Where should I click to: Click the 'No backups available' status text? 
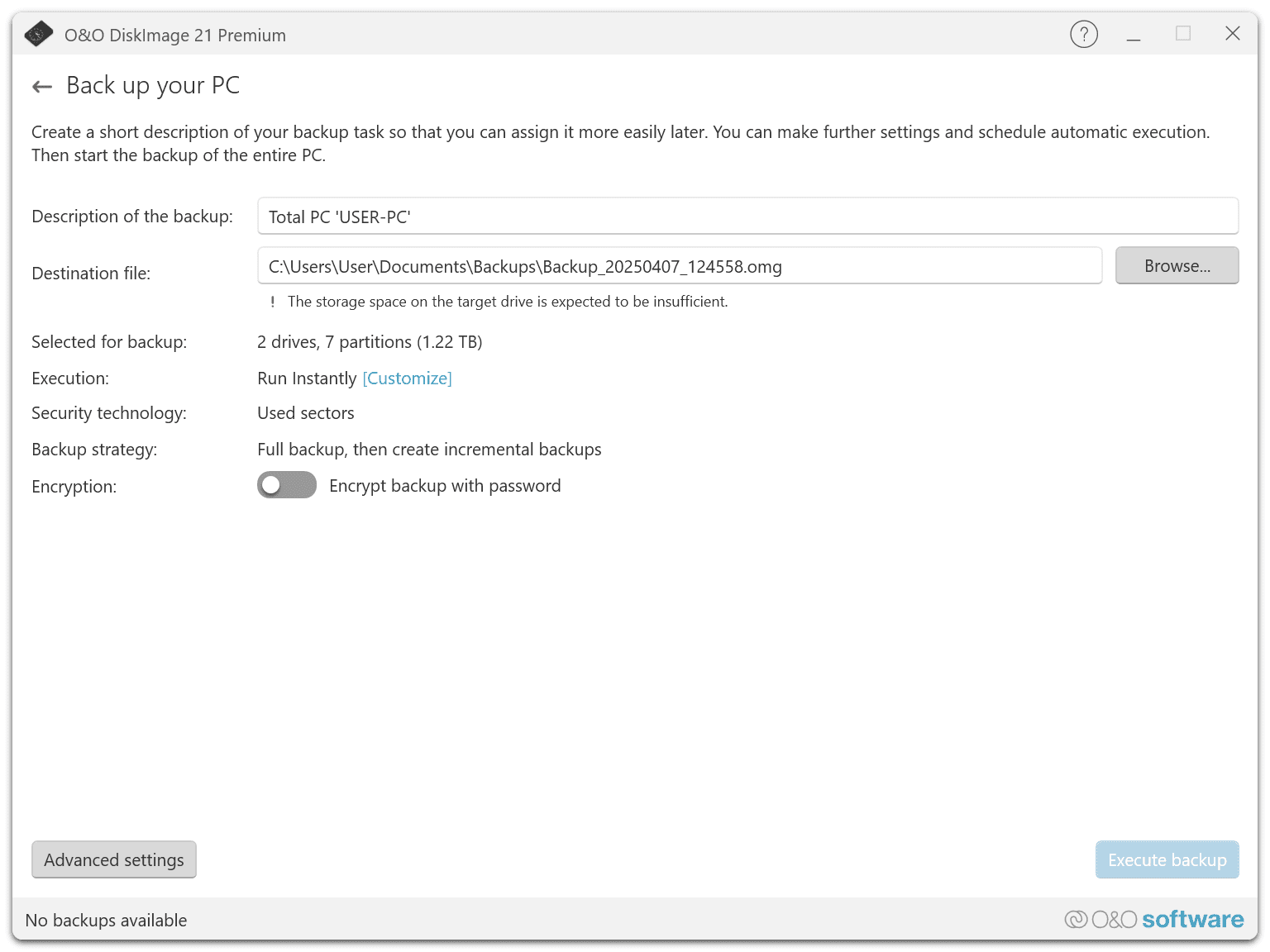click(x=107, y=921)
